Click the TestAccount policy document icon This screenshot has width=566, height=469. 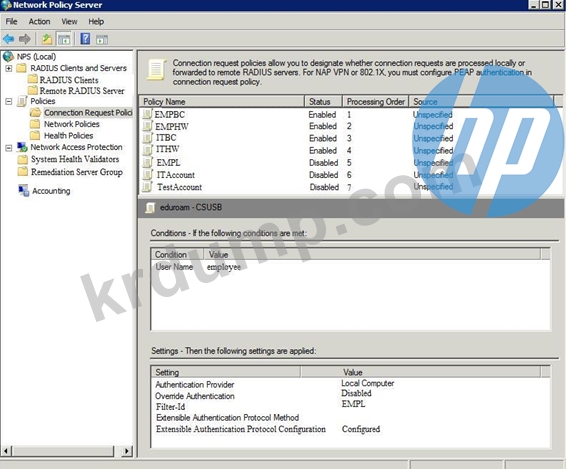tap(147, 187)
